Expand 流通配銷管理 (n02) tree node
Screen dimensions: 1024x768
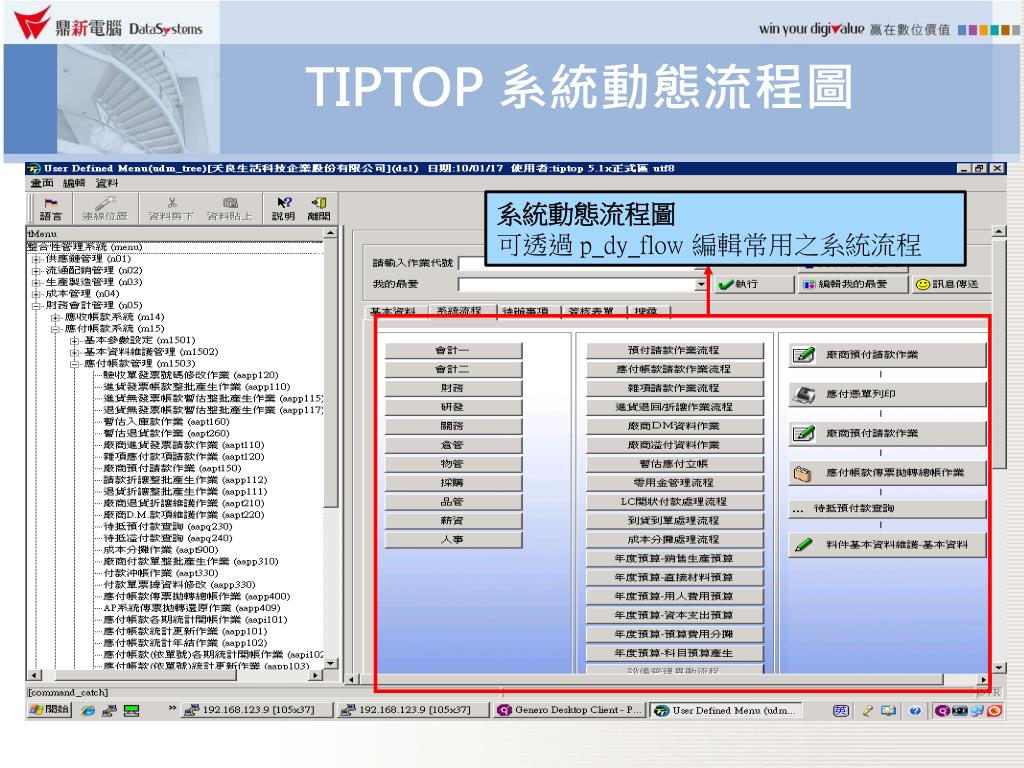click(36, 271)
